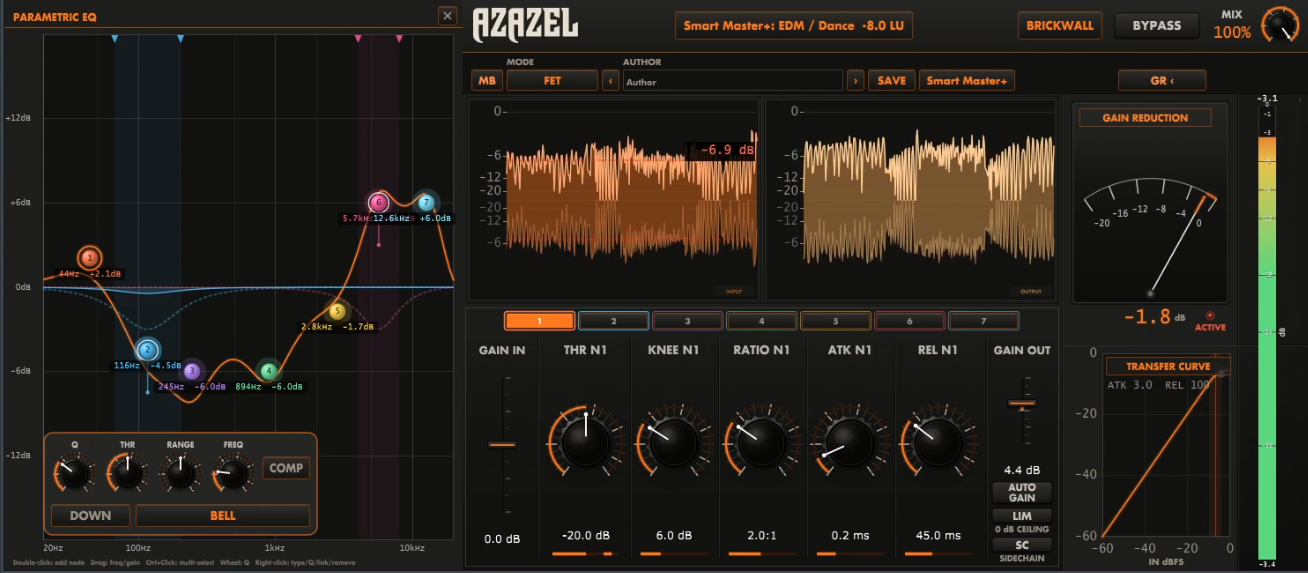This screenshot has height=573, width=1308.
Task: Toggle AUTO GAIN
Action: pos(1021,492)
